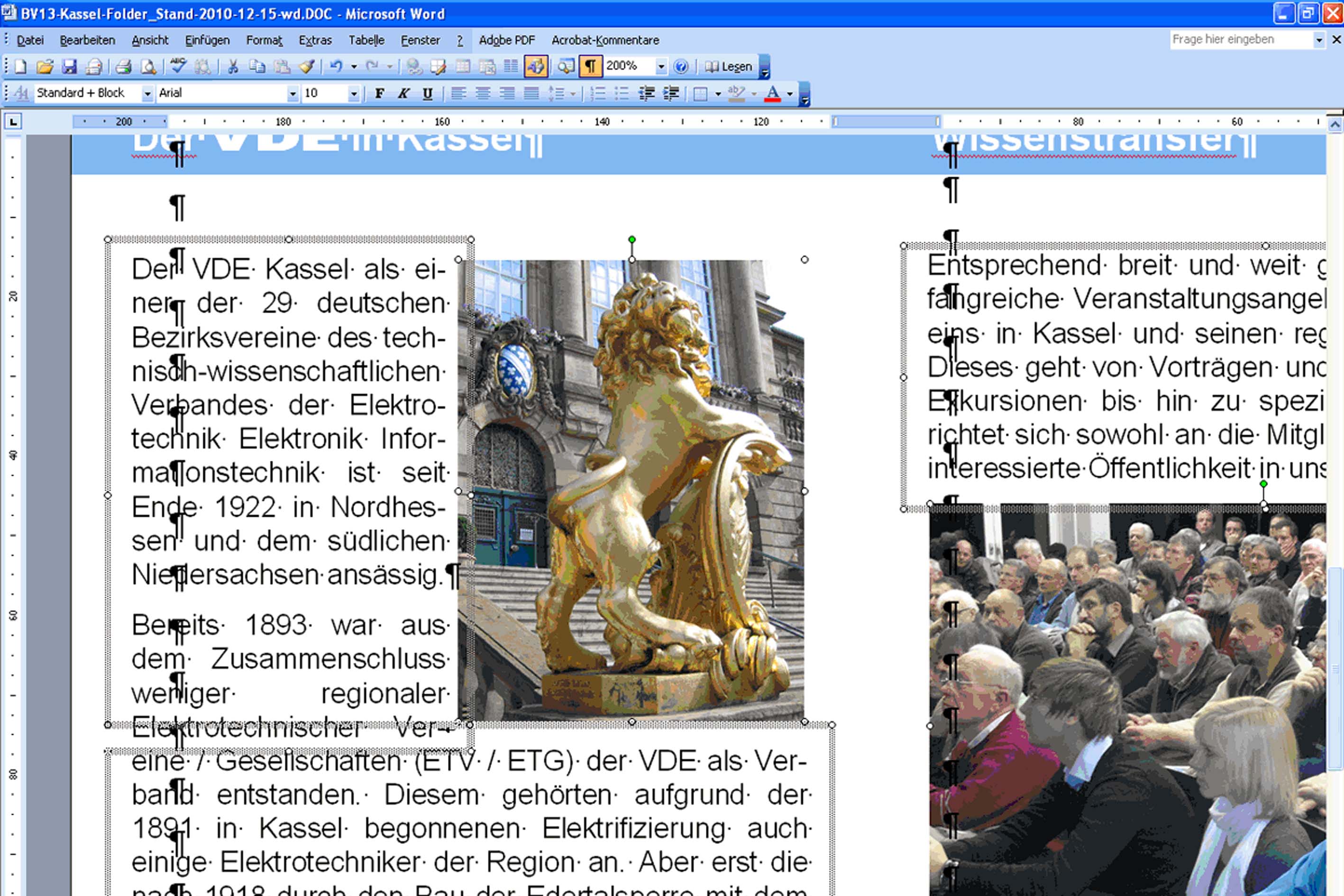Screen dimensions: 1344x896
Task: Paste from the clipboard
Action: (282, 67)
